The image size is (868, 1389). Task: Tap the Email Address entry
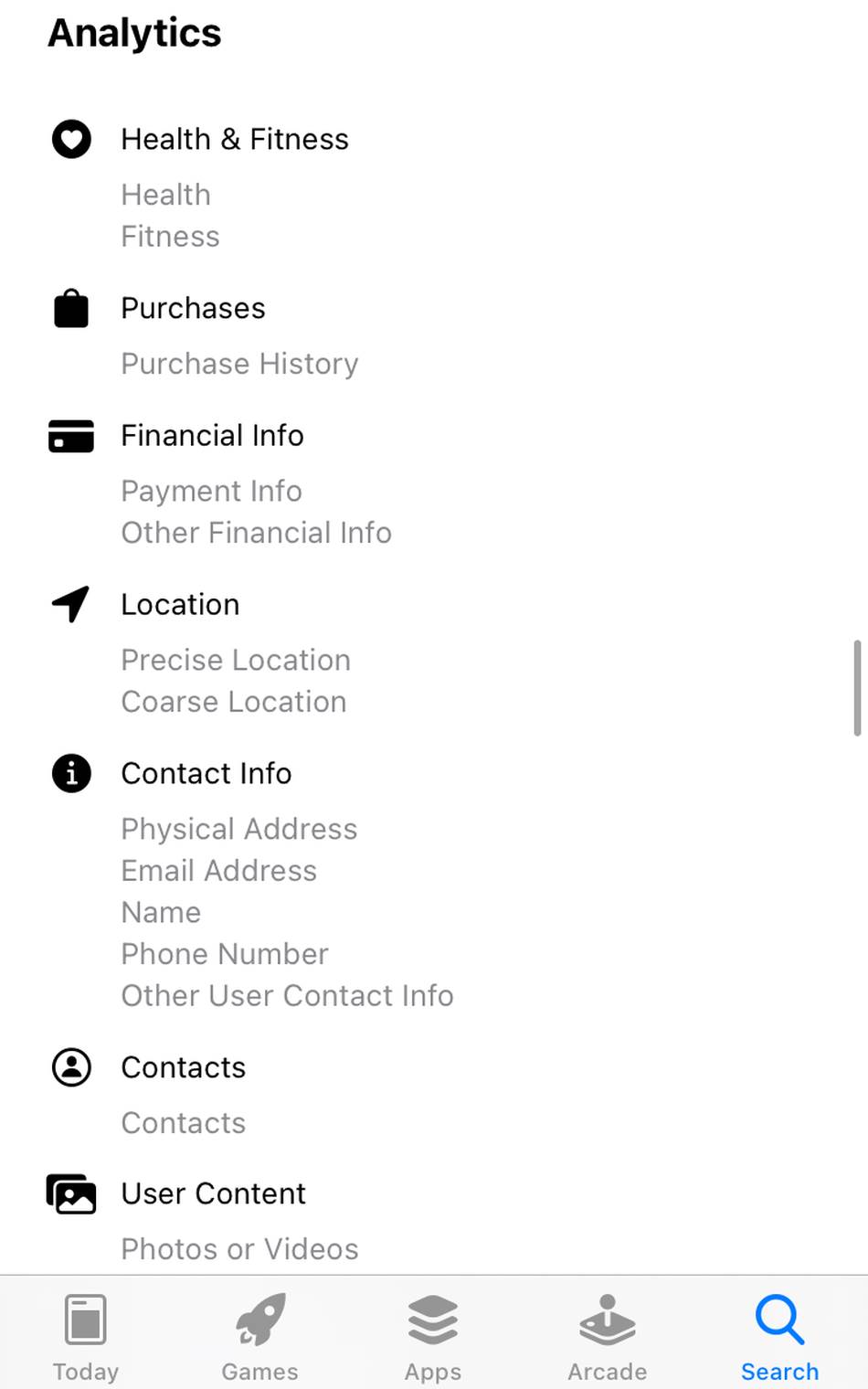(x=219, y=871)
